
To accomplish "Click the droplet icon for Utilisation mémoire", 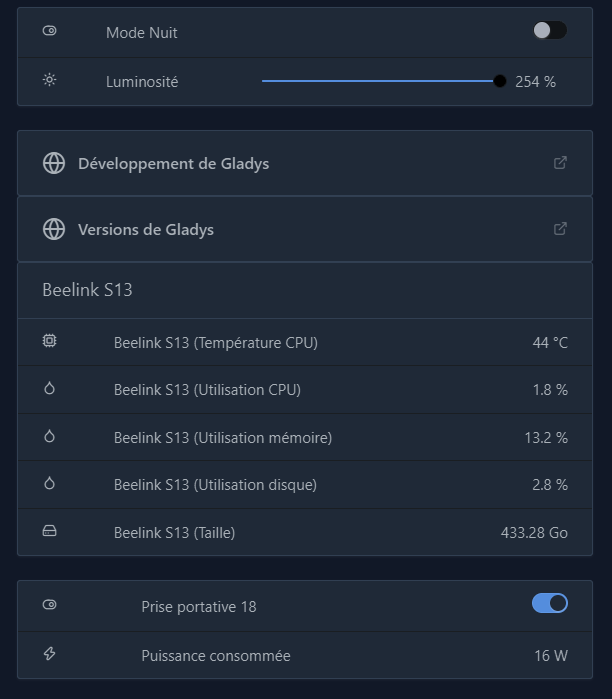I will point(49,436).
